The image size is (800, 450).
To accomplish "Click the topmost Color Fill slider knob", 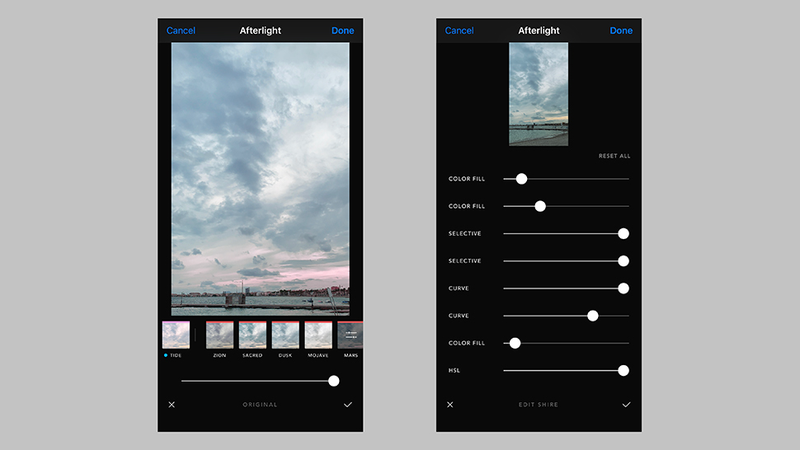I will pos(521,179).
